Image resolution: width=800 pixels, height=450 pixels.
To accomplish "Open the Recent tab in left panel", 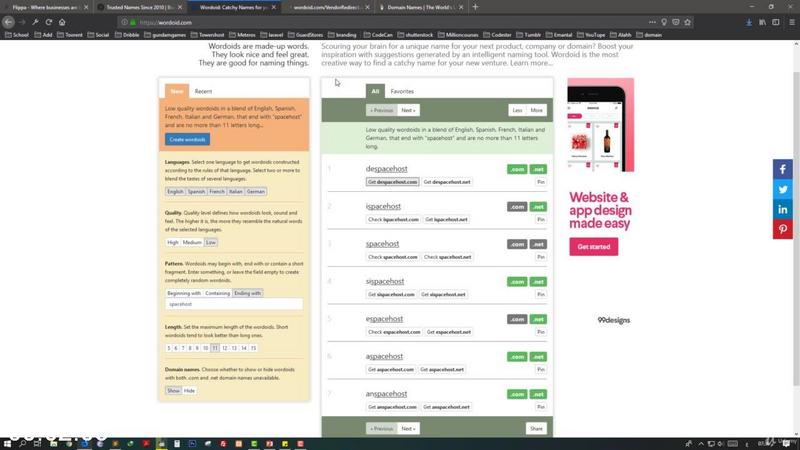I will (x=203, y=91).
